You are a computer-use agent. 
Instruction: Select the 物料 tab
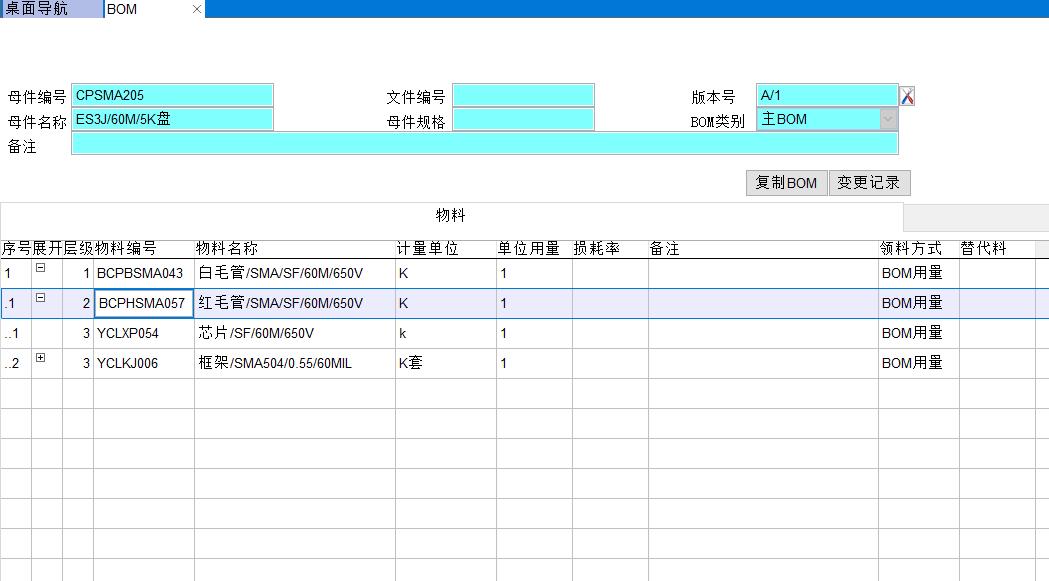point(450,216)
